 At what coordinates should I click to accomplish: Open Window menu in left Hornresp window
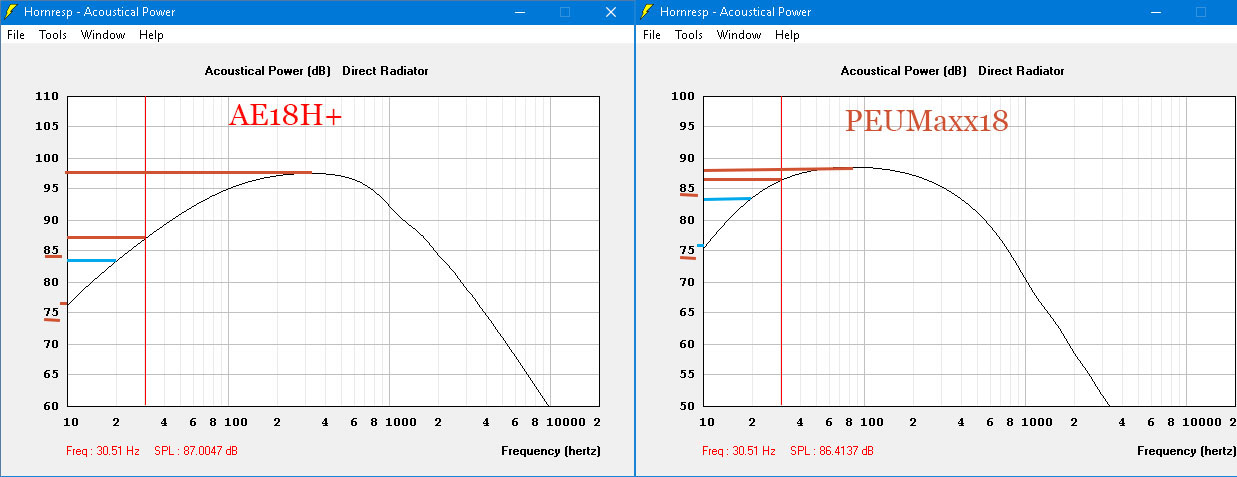[103, 35]
